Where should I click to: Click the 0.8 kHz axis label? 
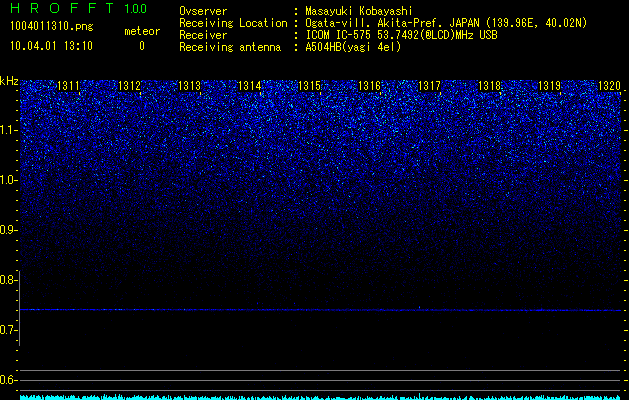point(8,280)
